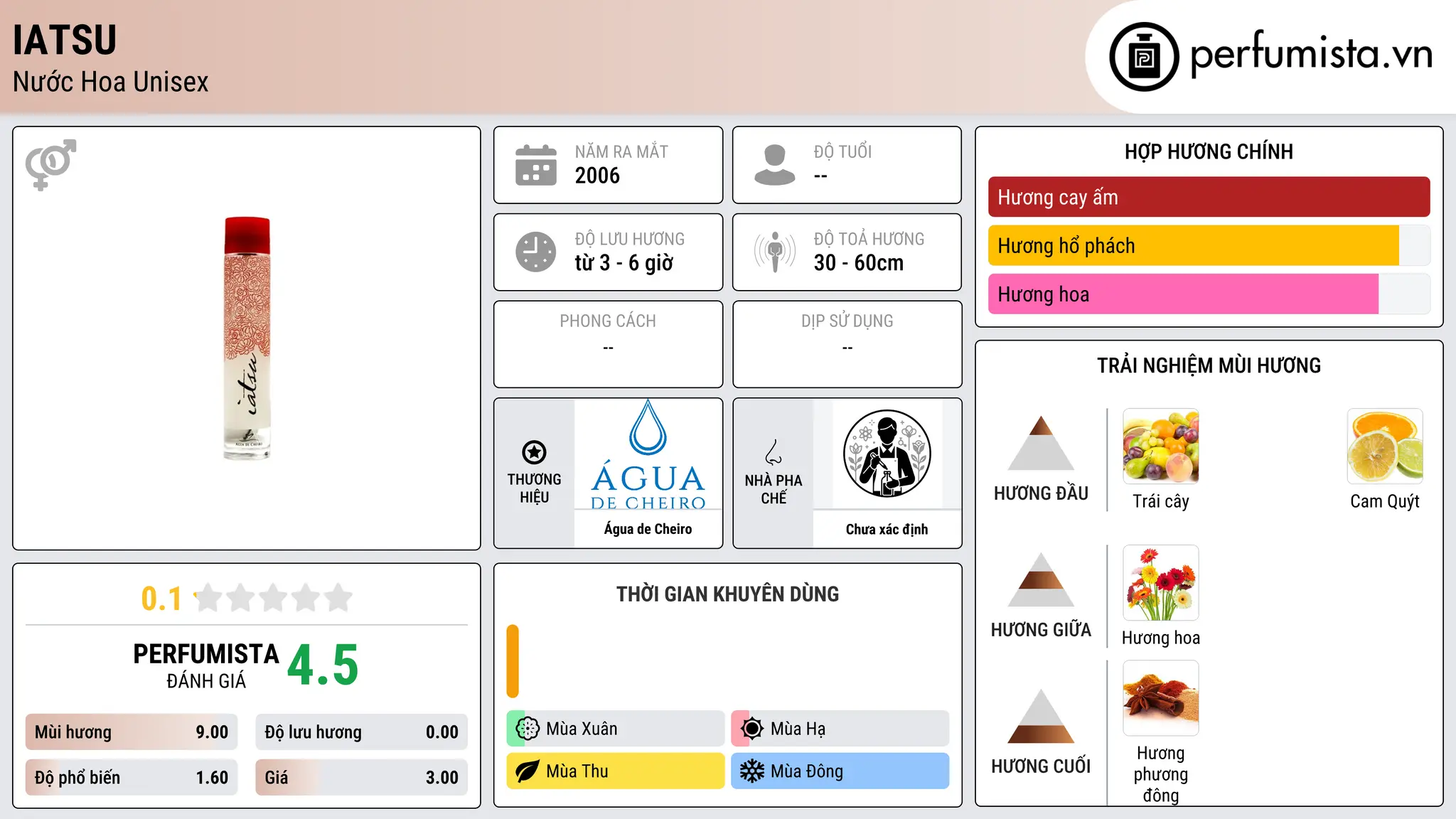
Task: Select the Mùa Xuân season button
Action: point(616,729)
